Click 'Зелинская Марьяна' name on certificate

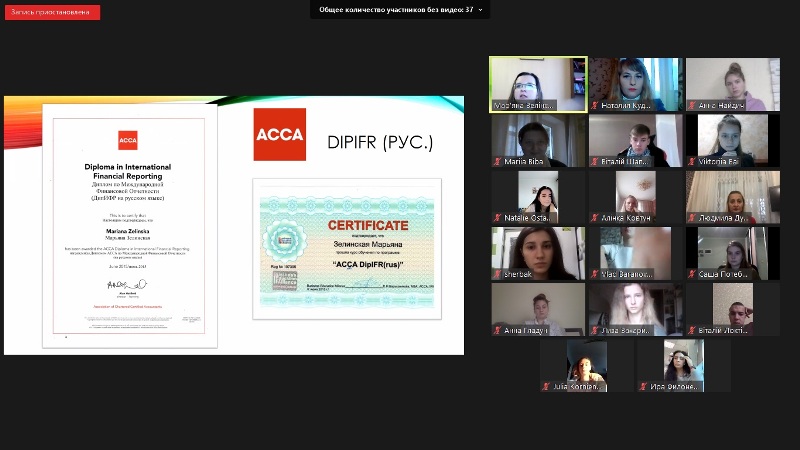coord(368,244)
